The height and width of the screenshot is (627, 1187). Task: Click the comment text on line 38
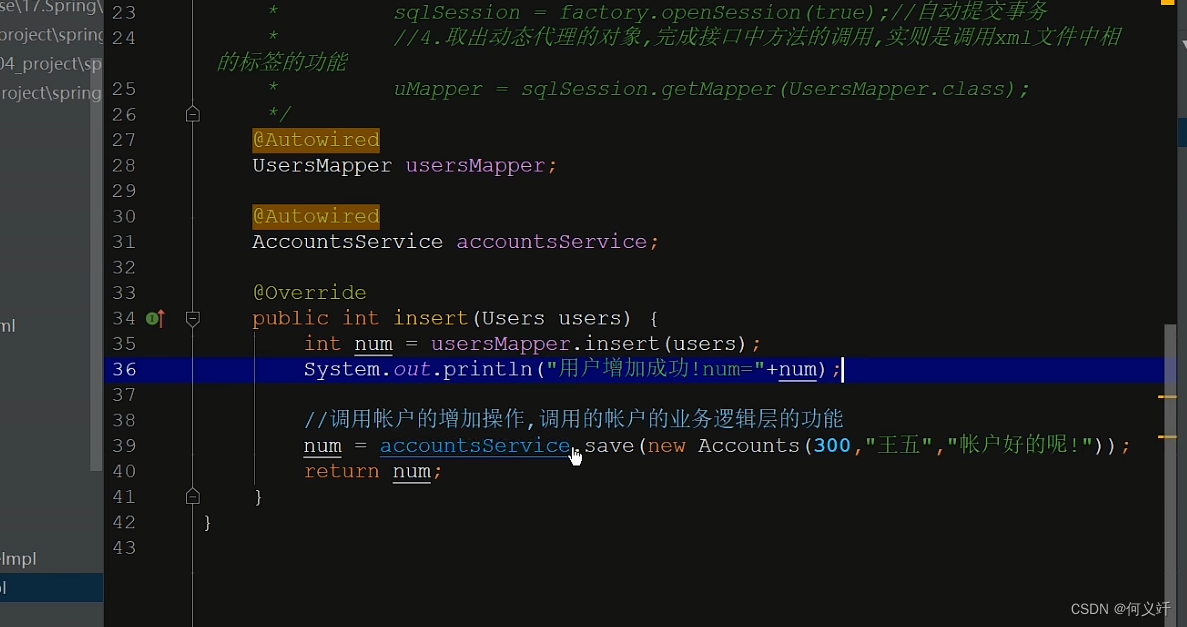click(573, 420)
